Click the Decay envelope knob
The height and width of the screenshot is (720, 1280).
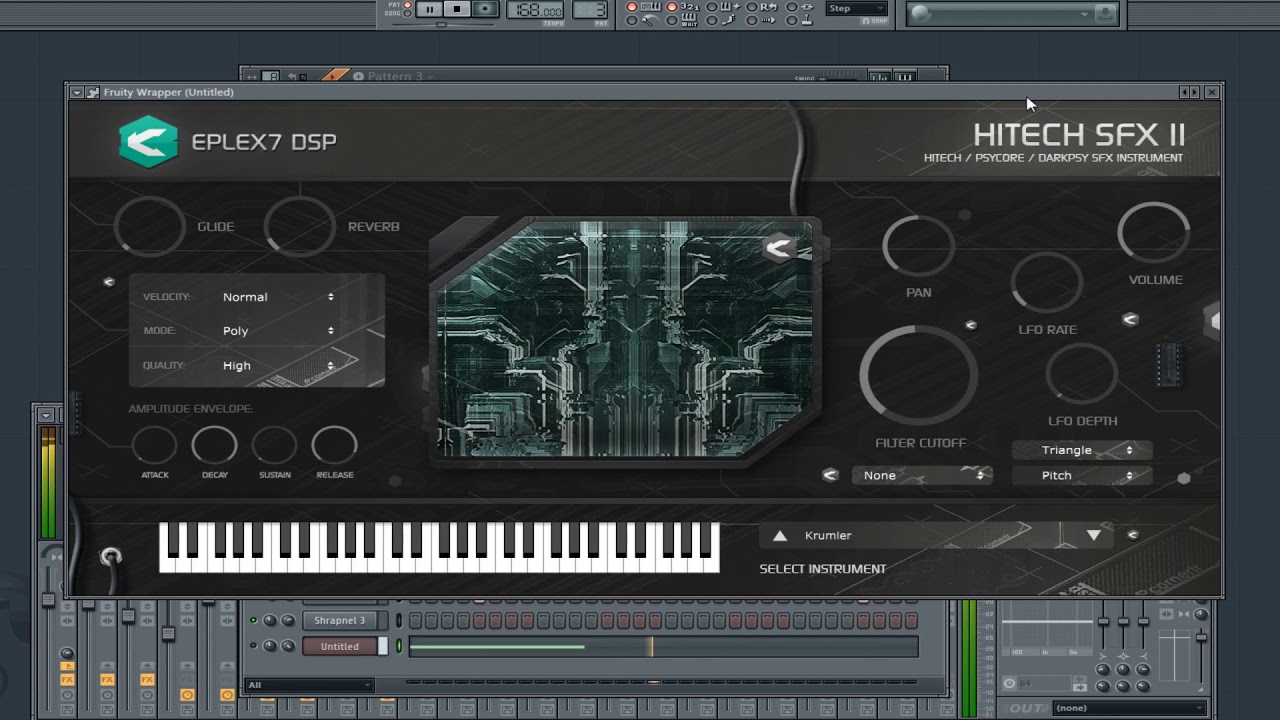(x=214, y=446)
